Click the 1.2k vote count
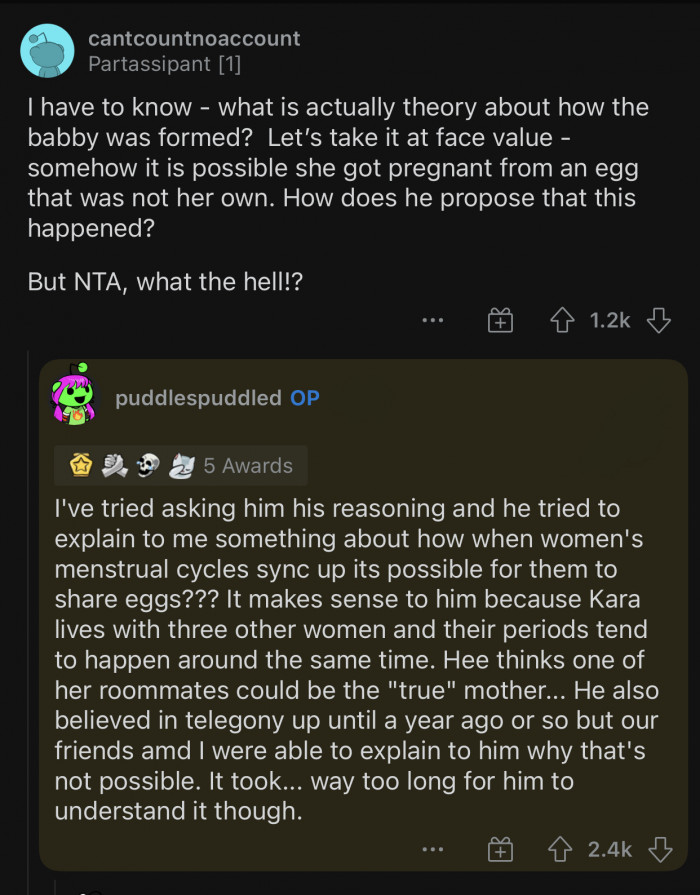700x895 pixels. pos(612,320)
